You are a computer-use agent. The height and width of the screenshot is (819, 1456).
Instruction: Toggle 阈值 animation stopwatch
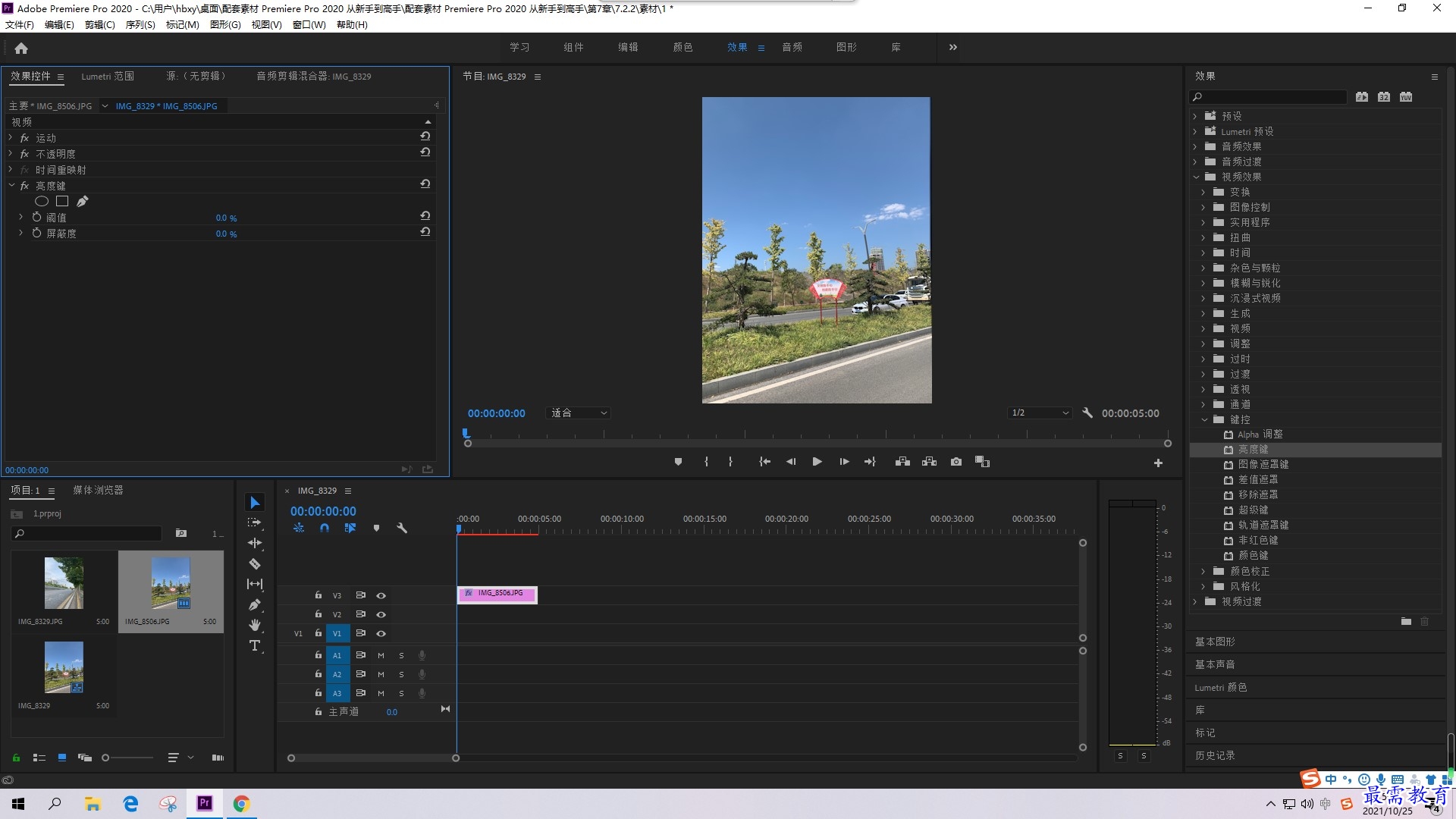36,217
